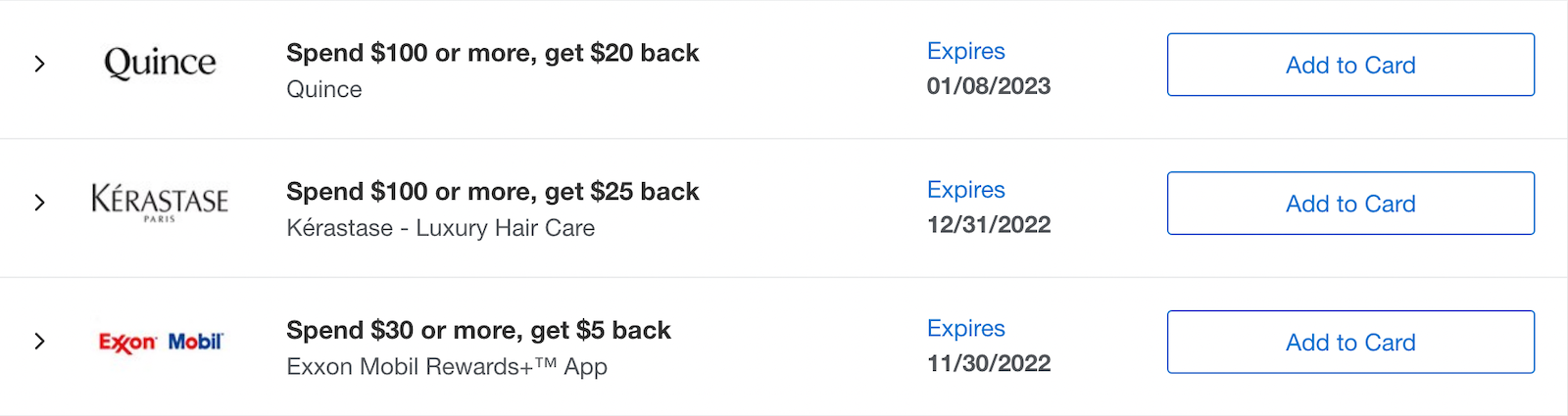Add the Kérastase offer to card

tap(1350, 204)
